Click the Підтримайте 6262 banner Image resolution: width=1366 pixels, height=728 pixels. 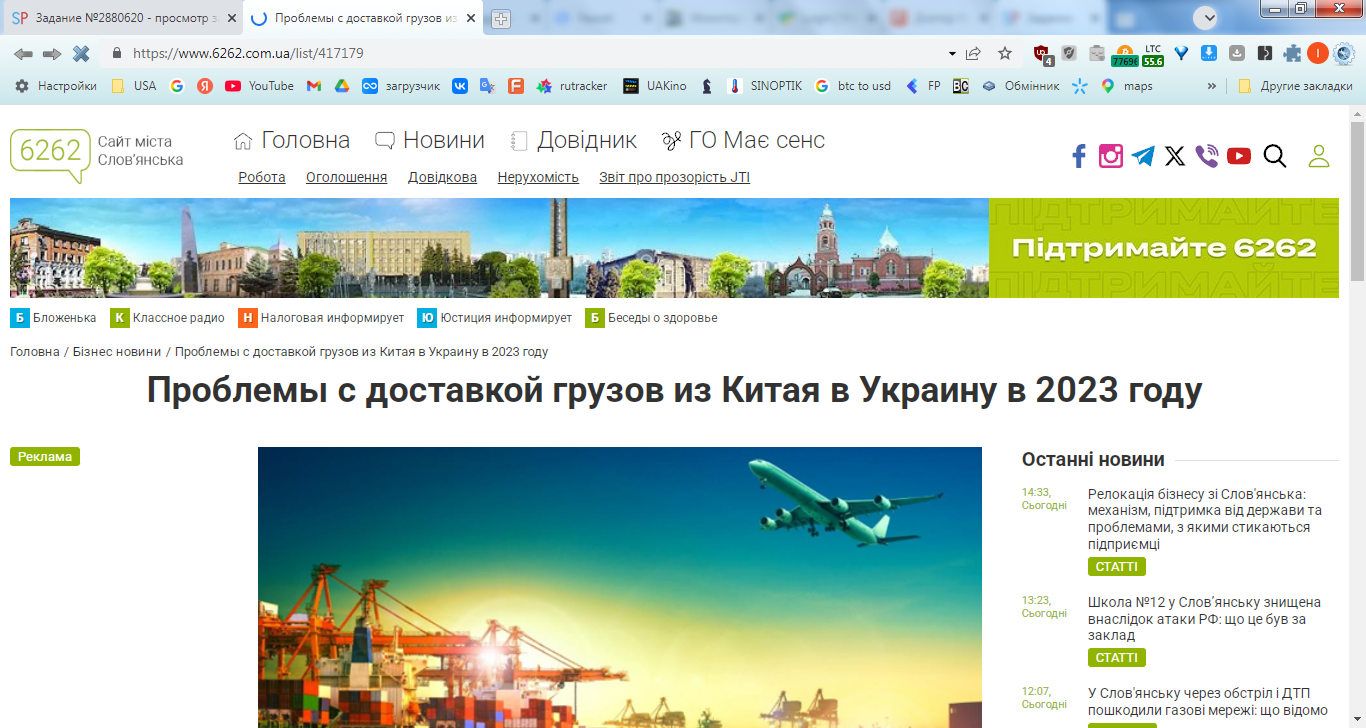click(x=1164, y=248)
